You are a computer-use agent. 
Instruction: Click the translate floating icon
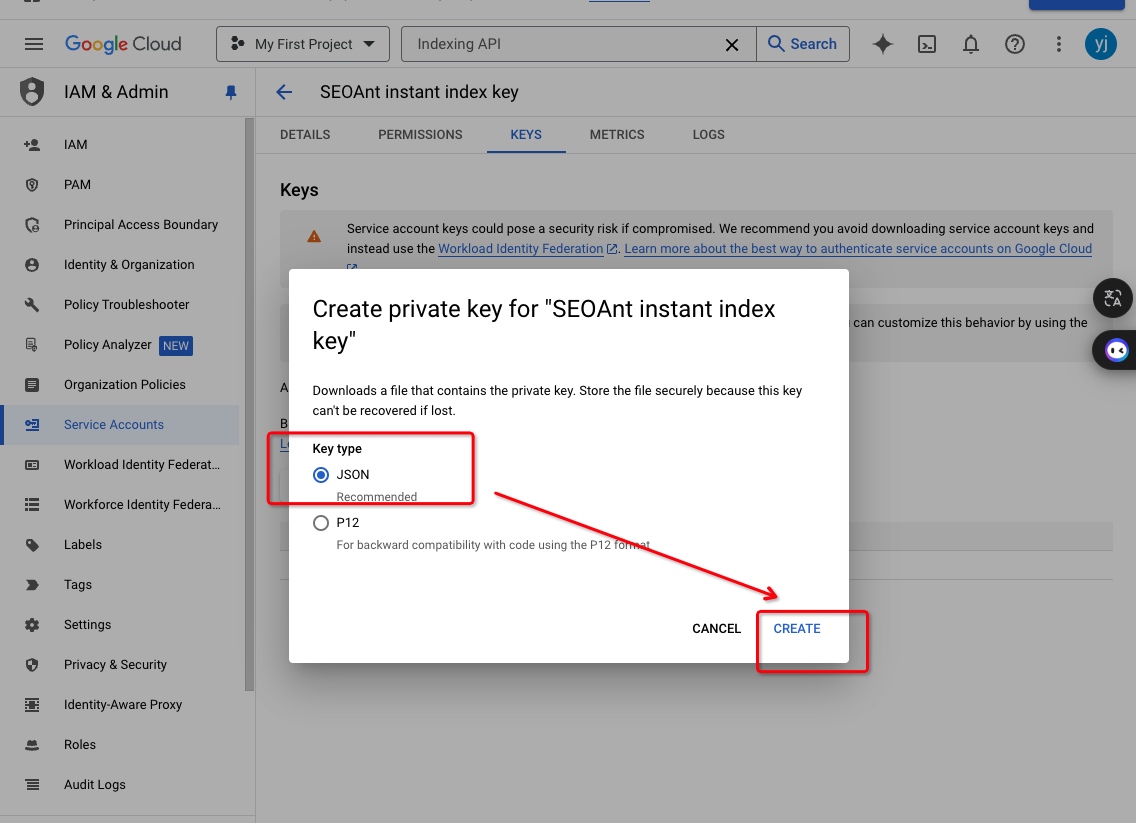coord(1113,298)
